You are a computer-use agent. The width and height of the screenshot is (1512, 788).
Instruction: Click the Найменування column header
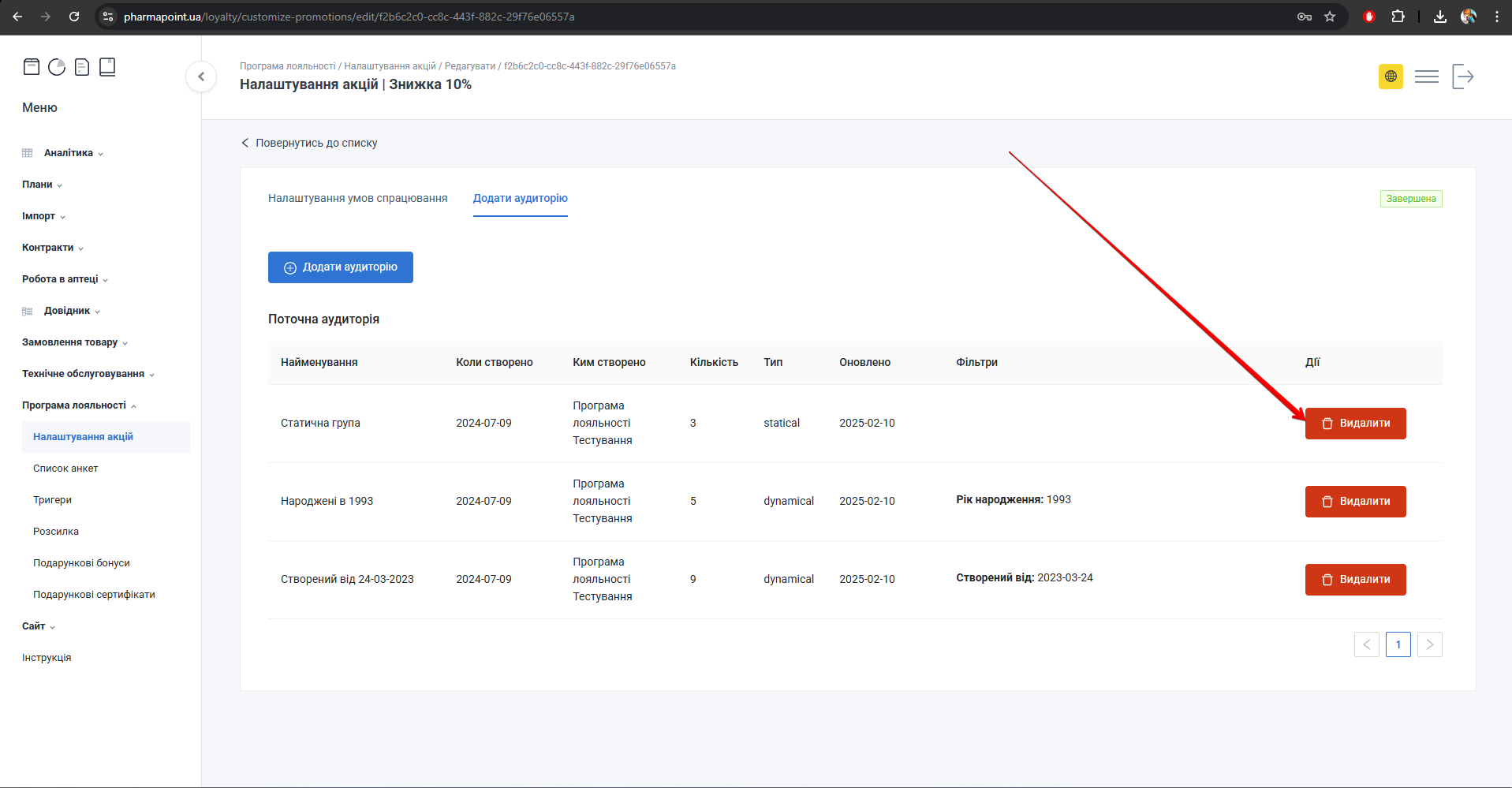point(319,363)
